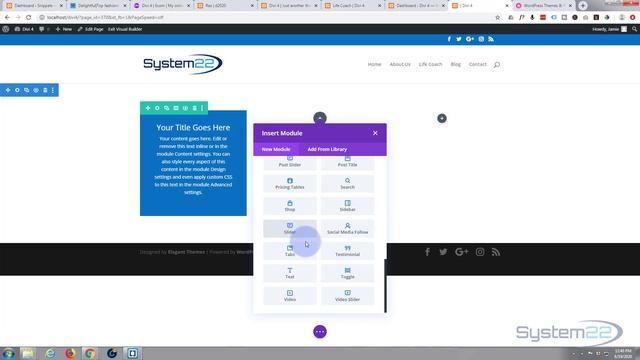Insert the Text module
640x360 pixels.
click(x=290, y=273)
